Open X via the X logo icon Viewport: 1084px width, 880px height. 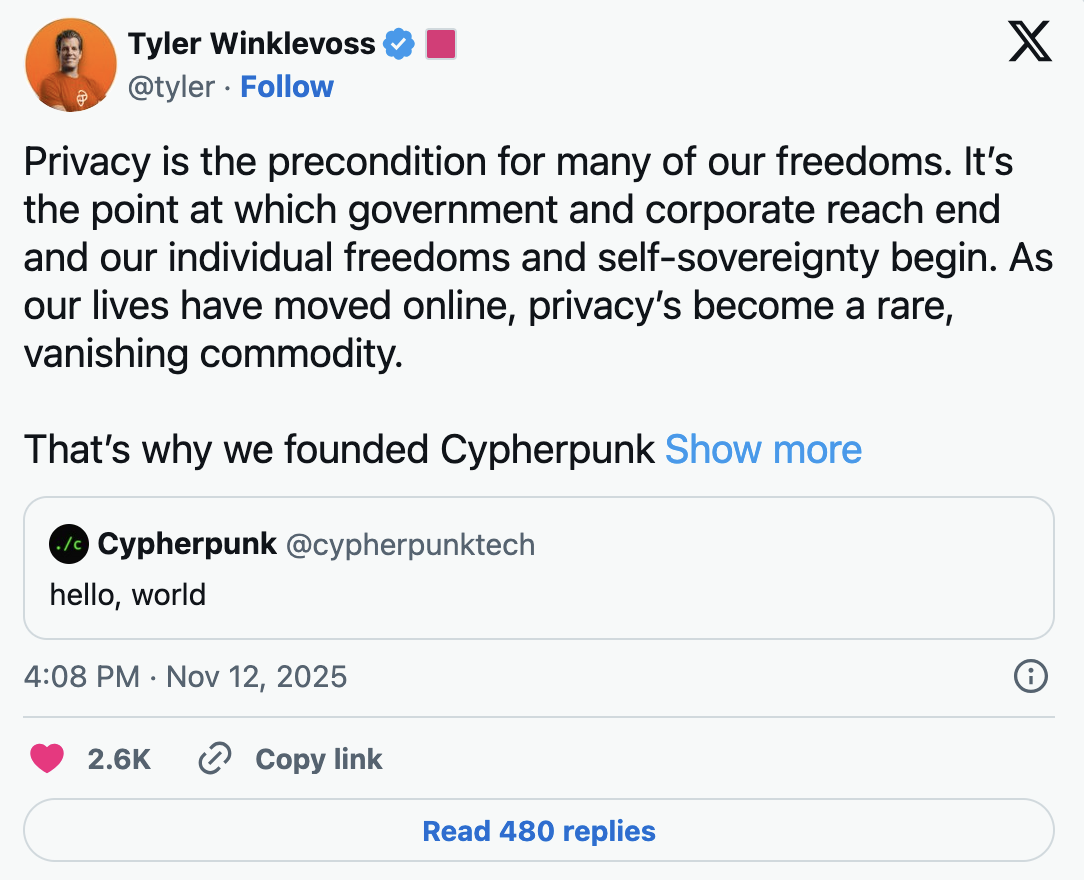[1032, 42]
